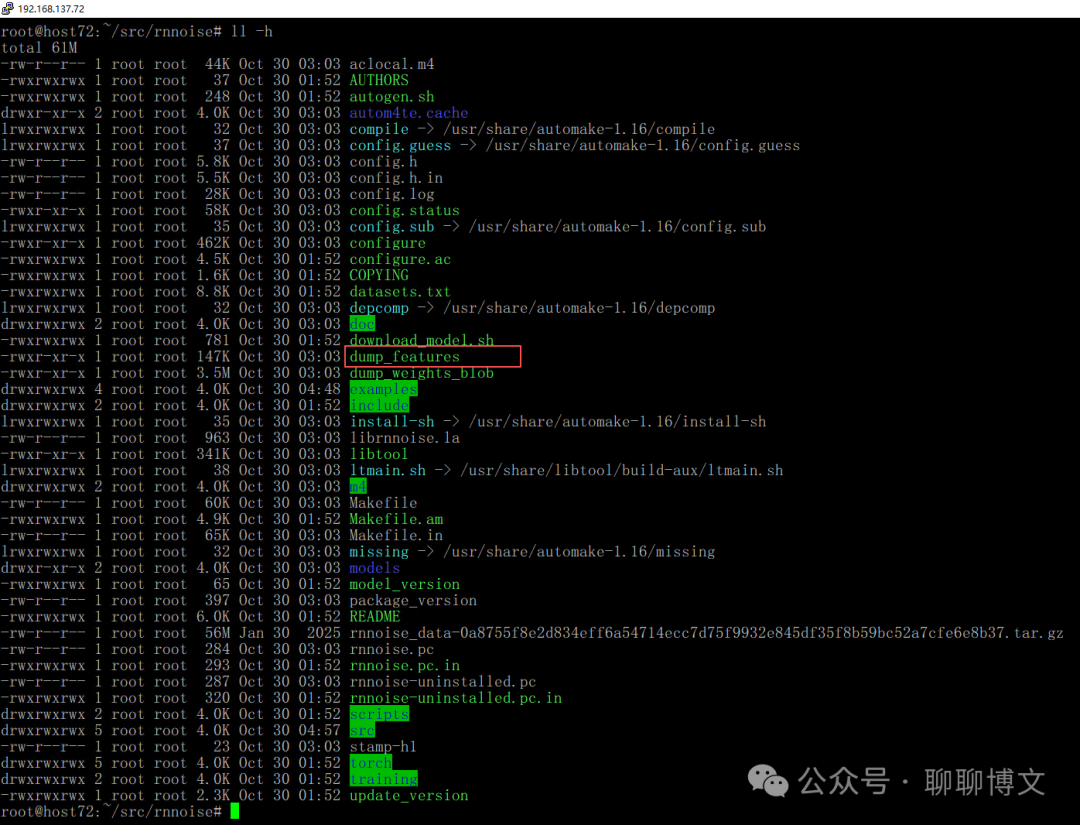
Task: Click the README filename
Action: (375, 617)
